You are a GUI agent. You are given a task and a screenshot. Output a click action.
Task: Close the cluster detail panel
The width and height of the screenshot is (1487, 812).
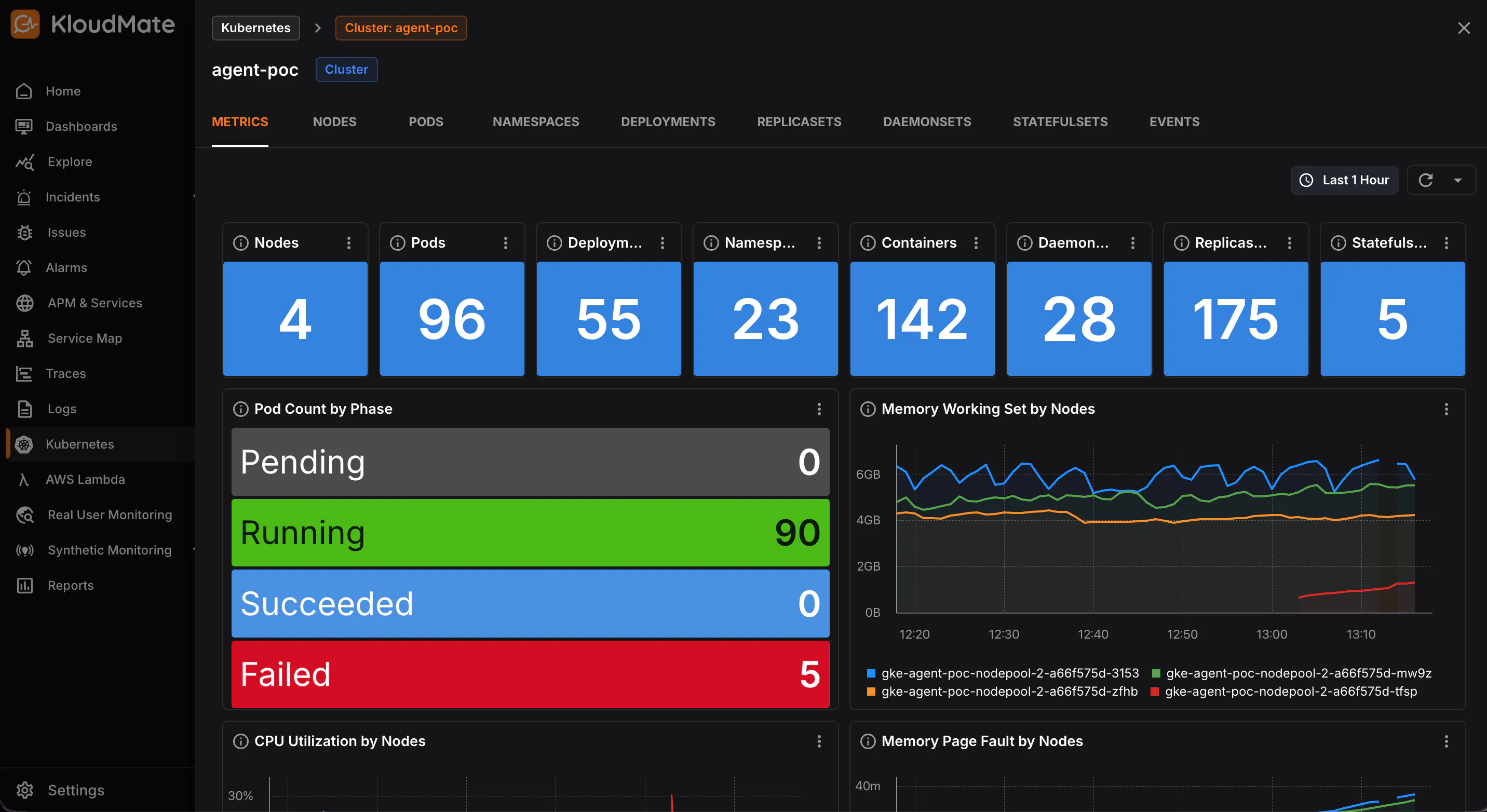1464,28
